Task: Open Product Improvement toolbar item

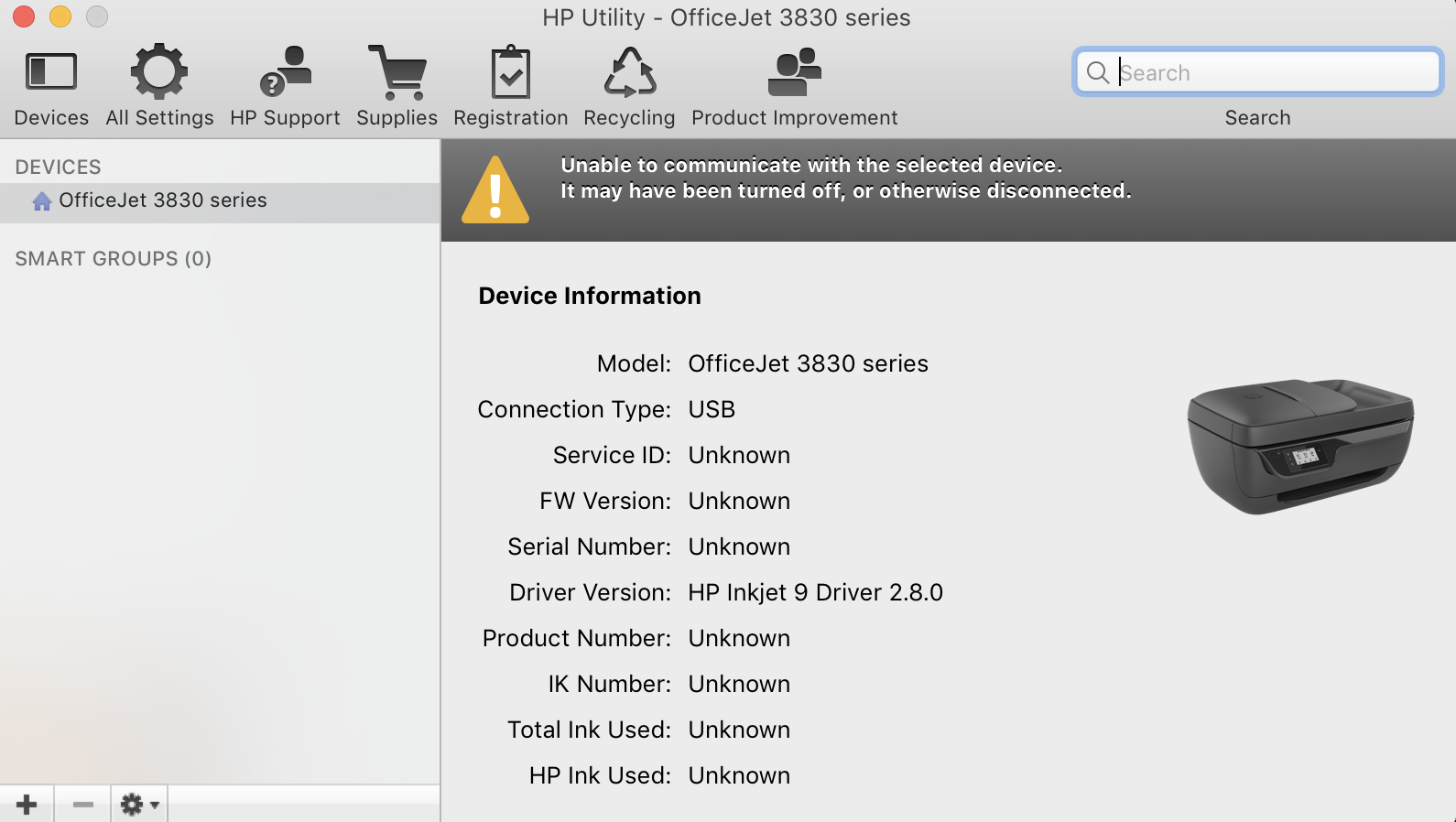Action: click(x=794, y=71)
